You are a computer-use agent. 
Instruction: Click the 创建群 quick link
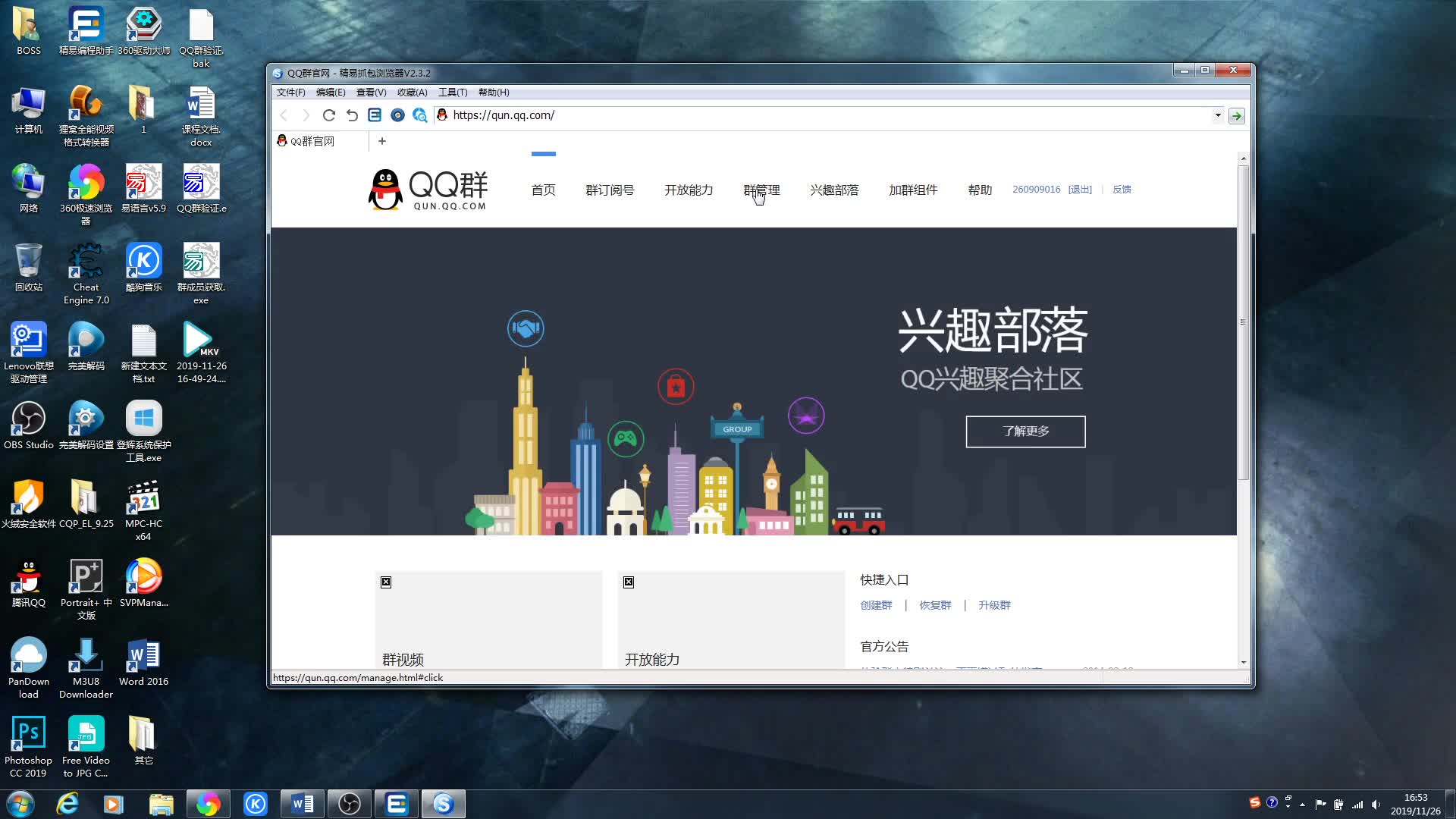(x=876, y=605)
